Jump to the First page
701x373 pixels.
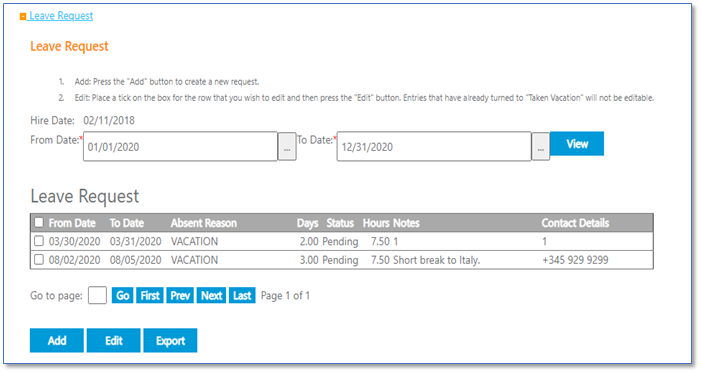pos(150,295)
